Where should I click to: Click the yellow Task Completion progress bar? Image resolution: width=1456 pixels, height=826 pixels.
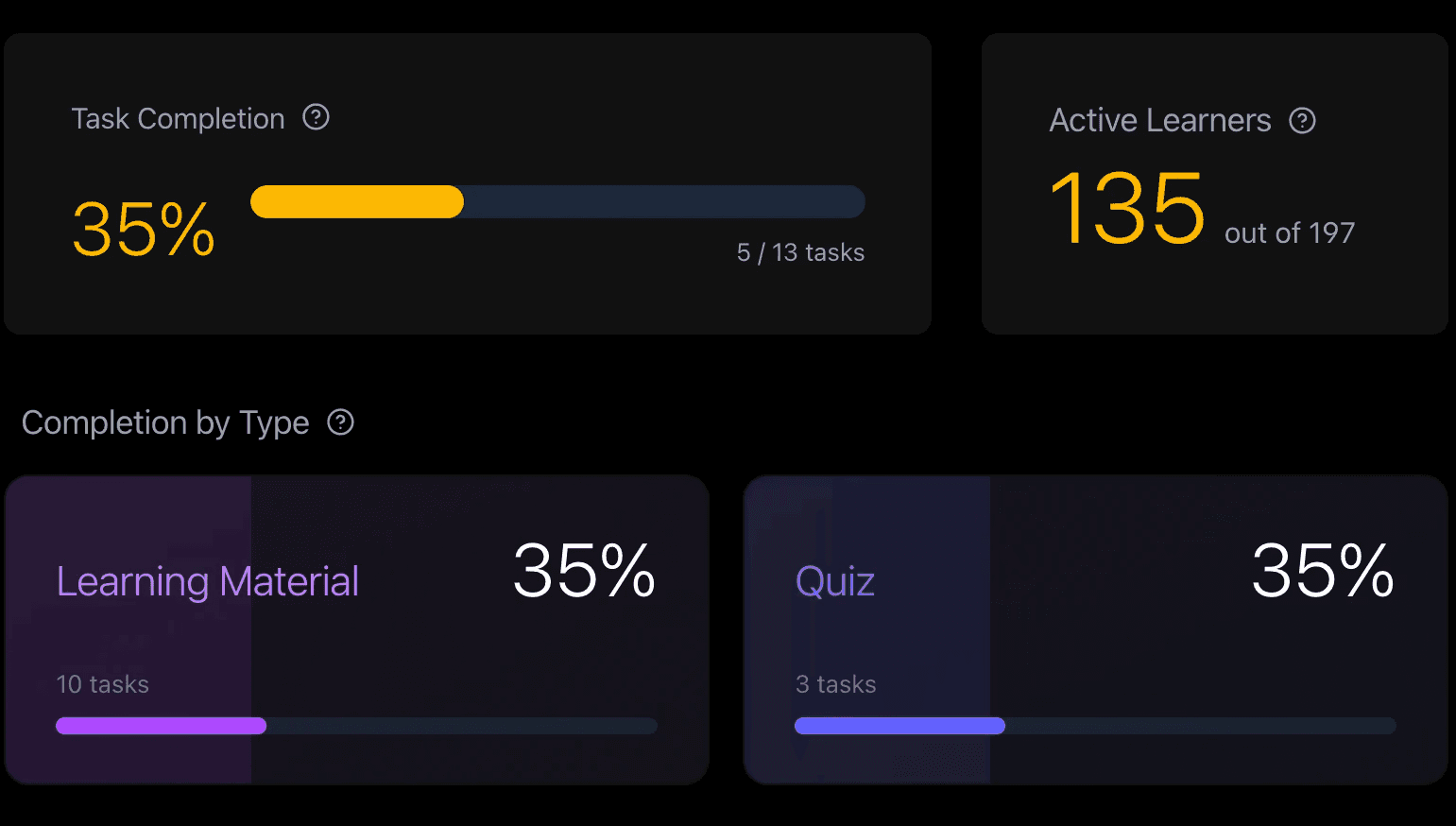coord(557,202)
